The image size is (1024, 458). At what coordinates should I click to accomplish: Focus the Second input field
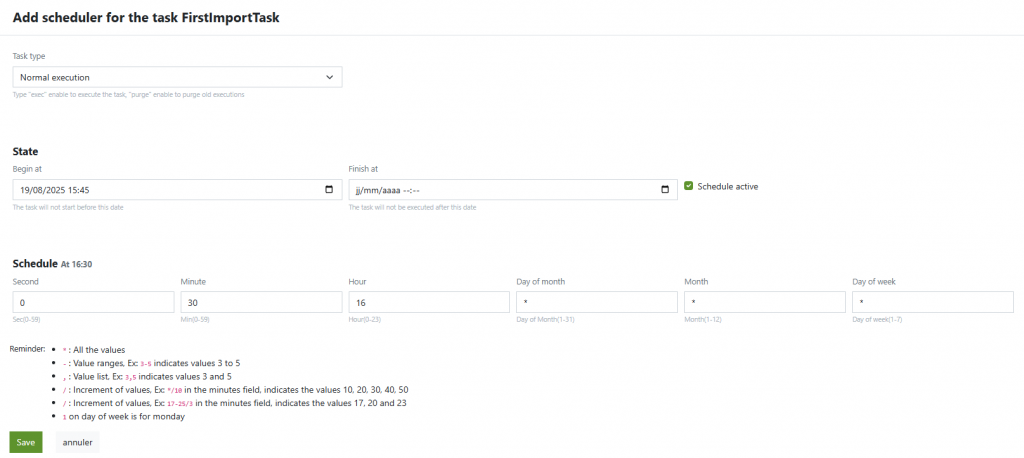point(93,302)
